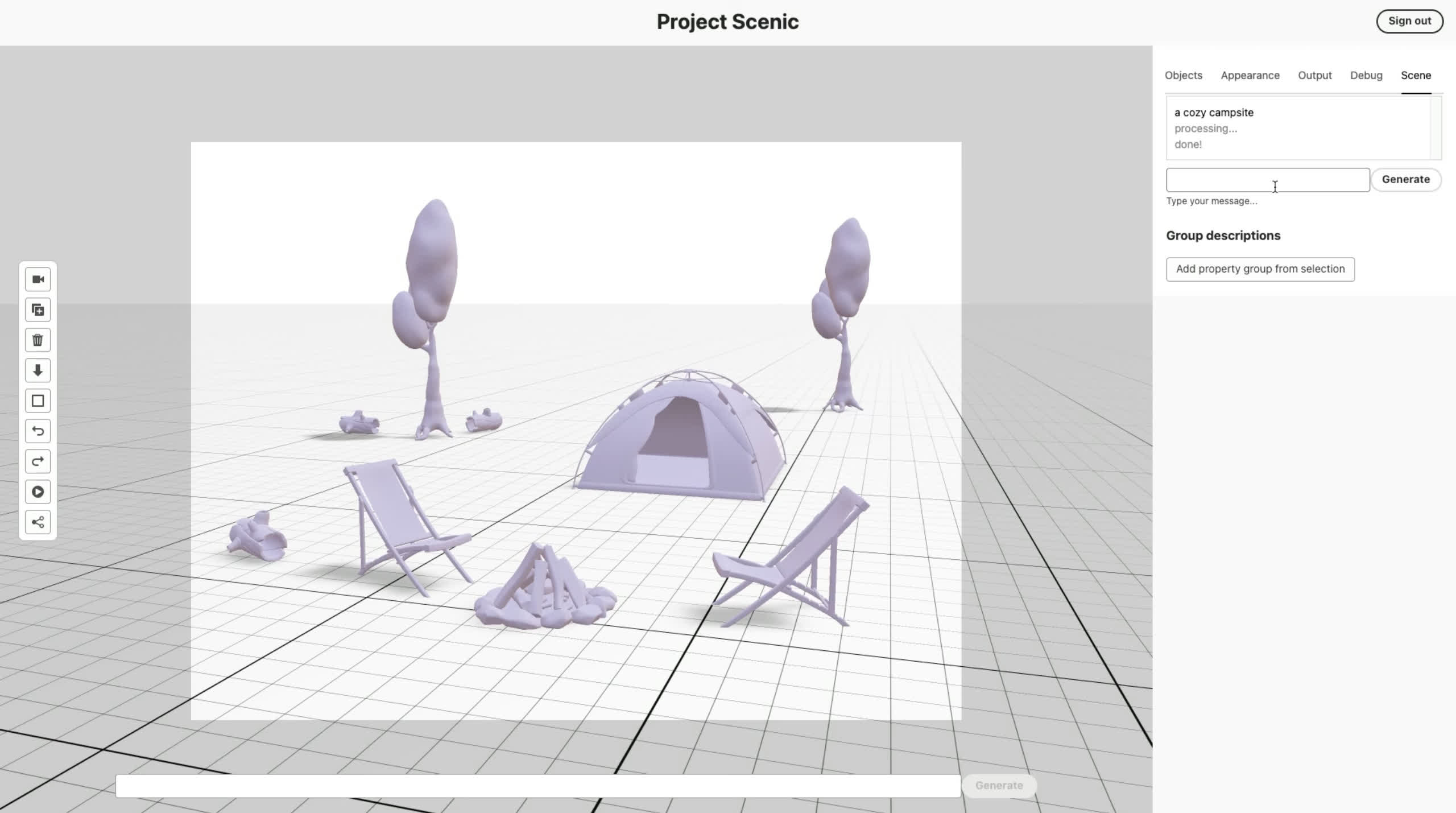Click the camera view icon
The image size is (1456, 813).
click(x=38, y=279)
